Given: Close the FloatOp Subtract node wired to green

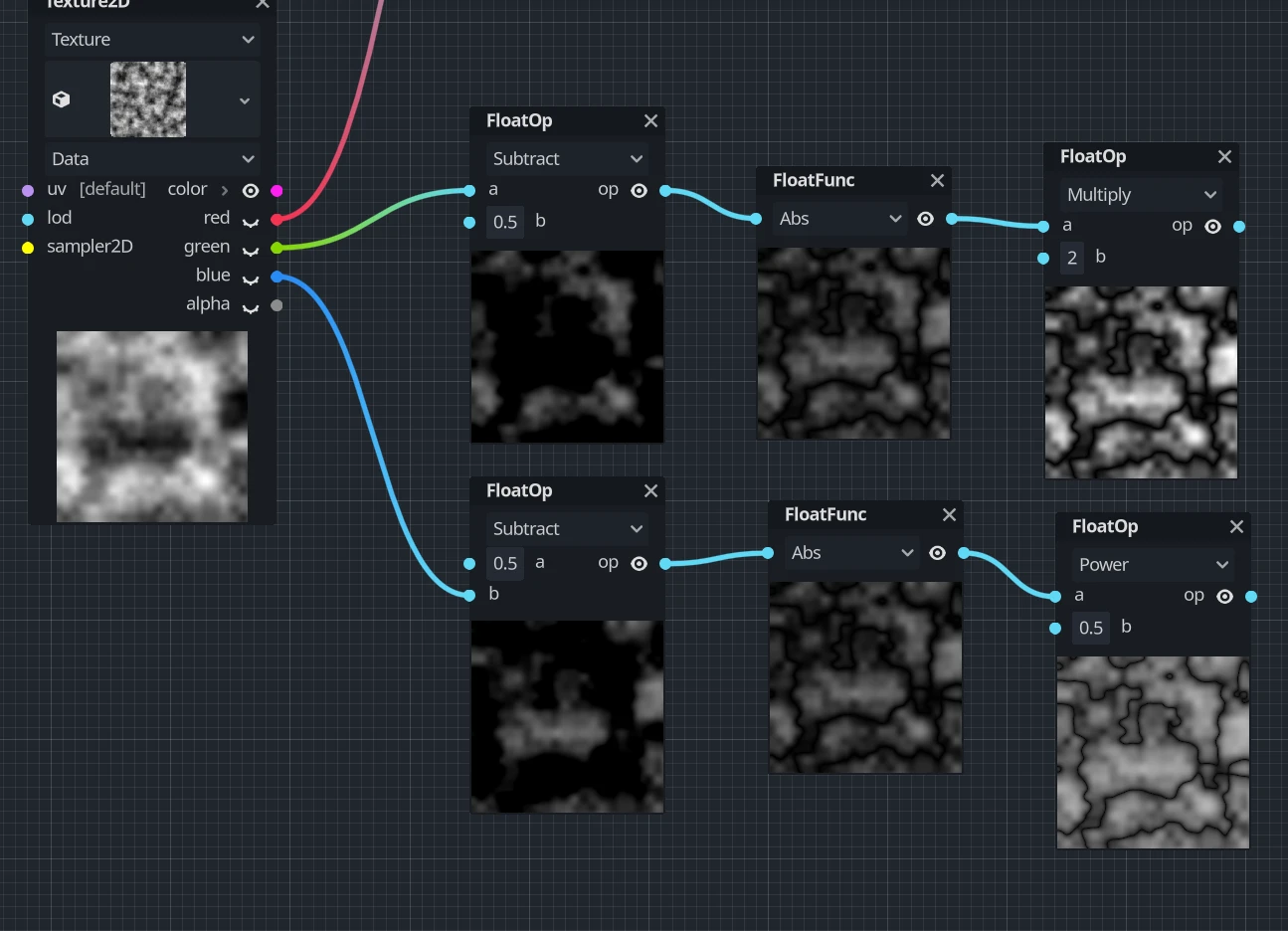Looking at the screenshot, I should pos(650,120).
